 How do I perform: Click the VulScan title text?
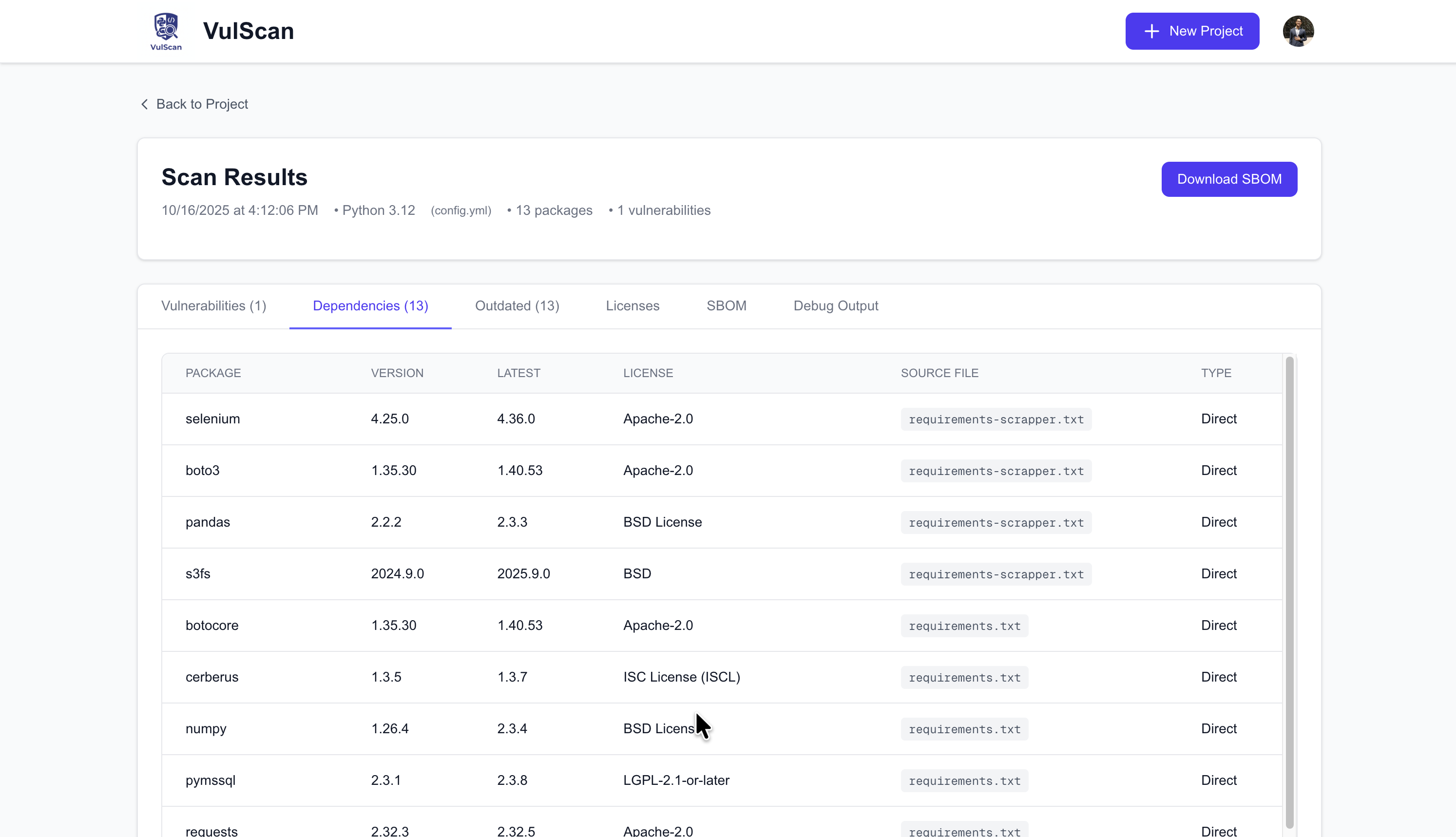[x=249, y=31]
